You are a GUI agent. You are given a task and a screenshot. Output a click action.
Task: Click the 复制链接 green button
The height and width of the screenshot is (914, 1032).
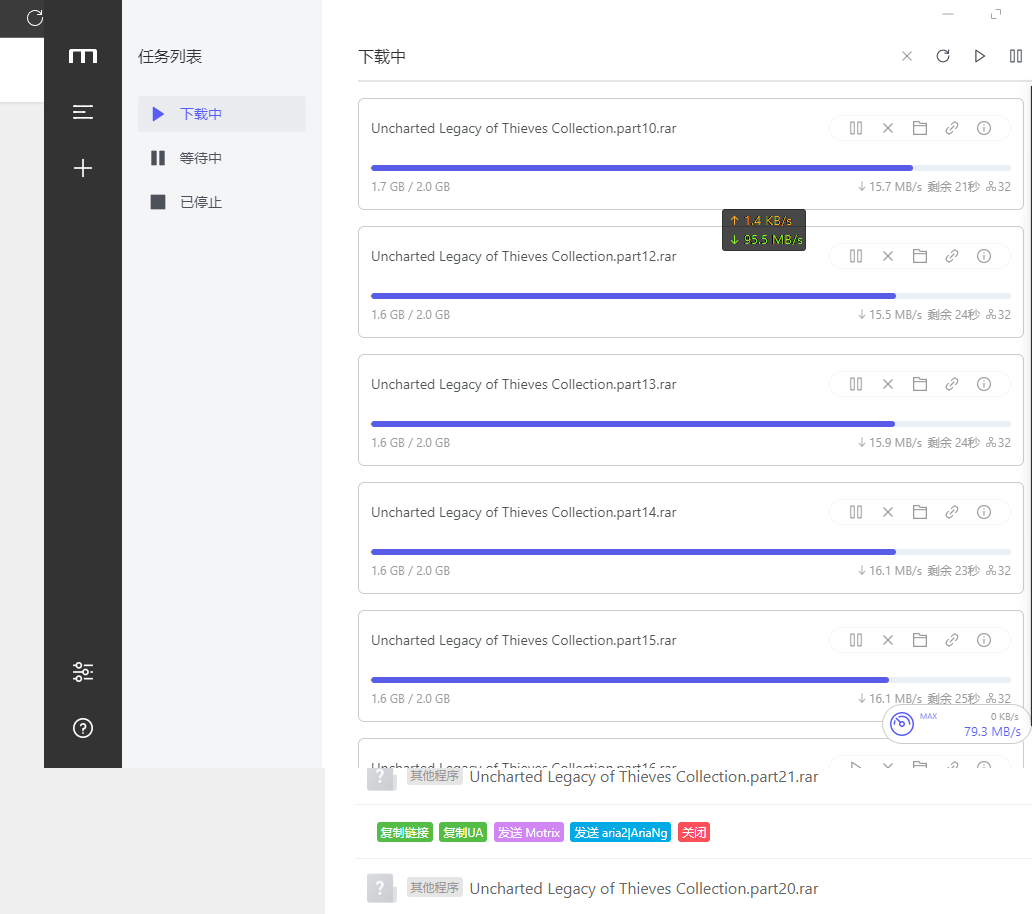(405, 832)
